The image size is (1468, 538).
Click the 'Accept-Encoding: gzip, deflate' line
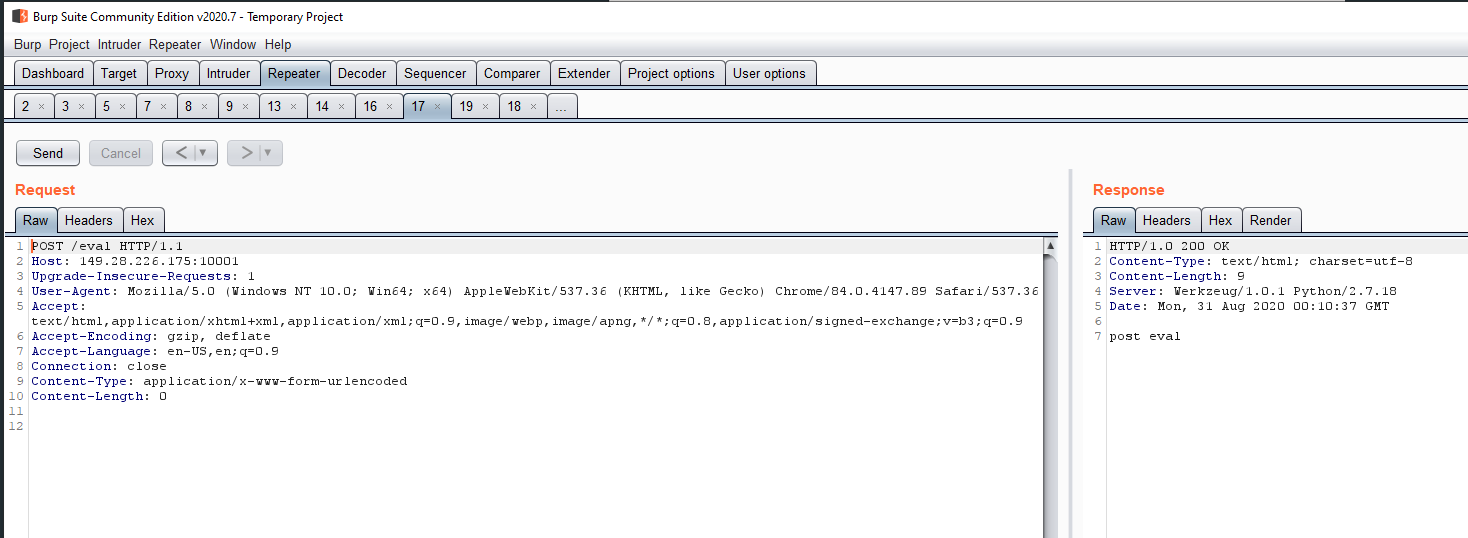[151, 336]
